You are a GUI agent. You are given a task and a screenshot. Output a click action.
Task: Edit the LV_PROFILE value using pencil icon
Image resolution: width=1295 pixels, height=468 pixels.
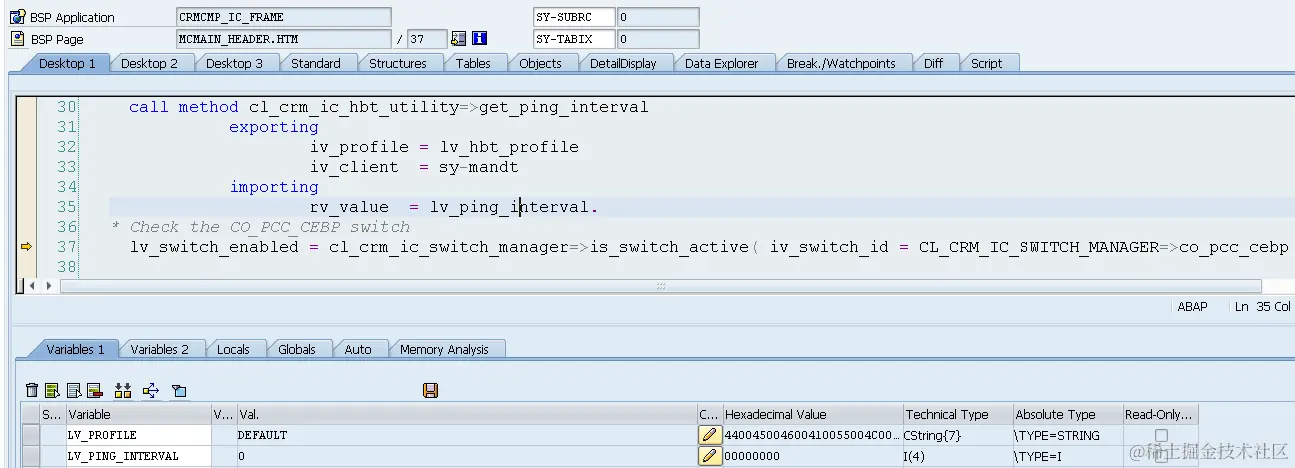tap(709, 435)
